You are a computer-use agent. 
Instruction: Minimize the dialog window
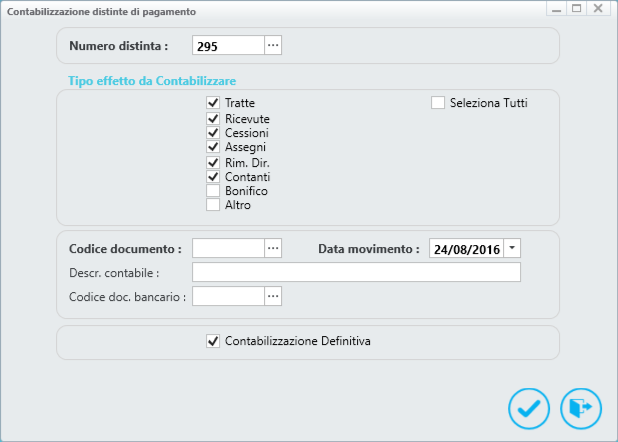pos(556,8)
